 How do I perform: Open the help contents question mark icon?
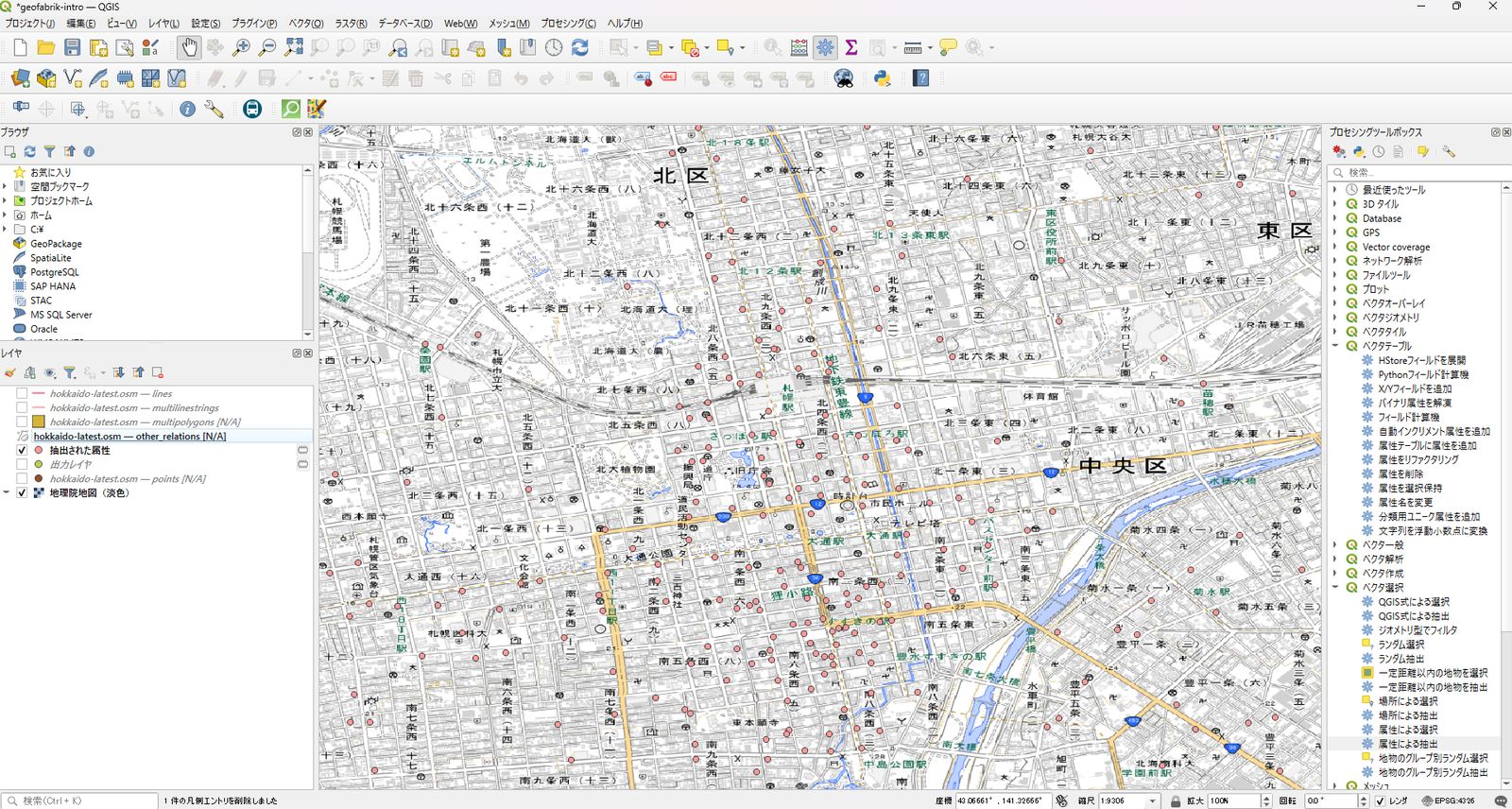921,78
